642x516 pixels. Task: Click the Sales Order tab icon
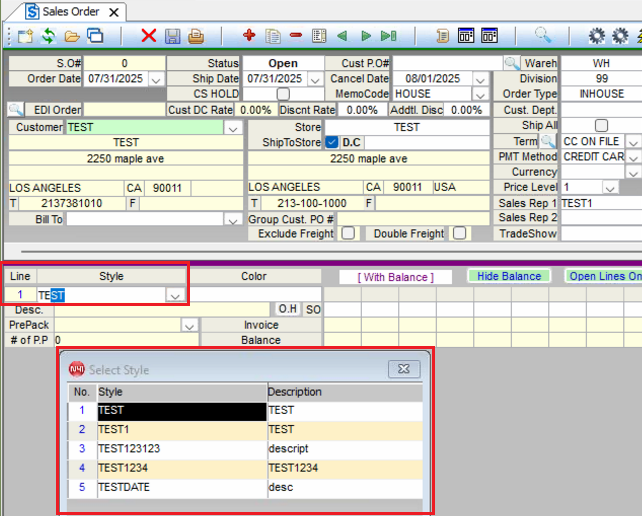[x=32, y=11]
